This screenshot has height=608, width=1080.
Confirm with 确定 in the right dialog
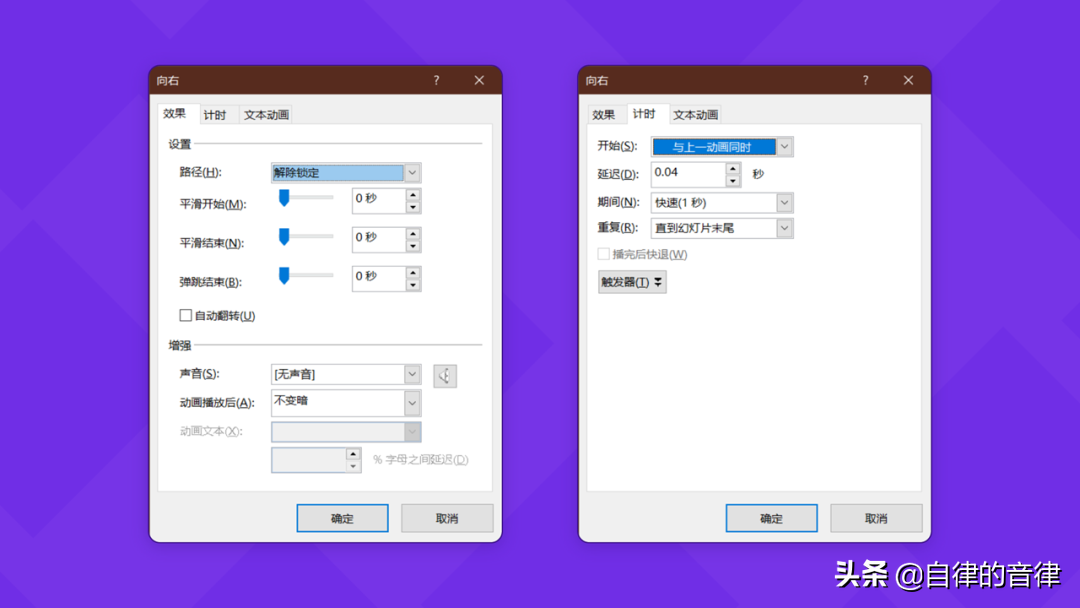[771, 518]
